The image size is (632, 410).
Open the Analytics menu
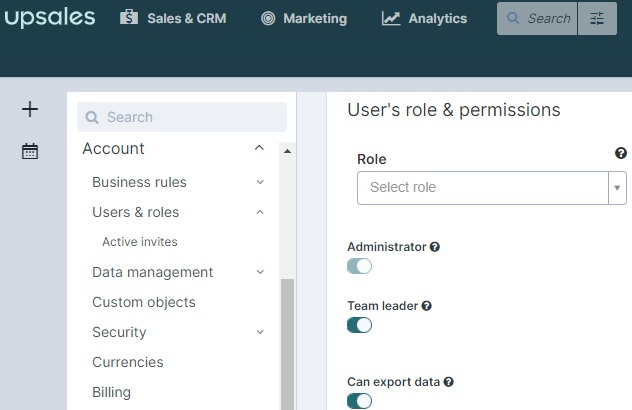(424, 18)
